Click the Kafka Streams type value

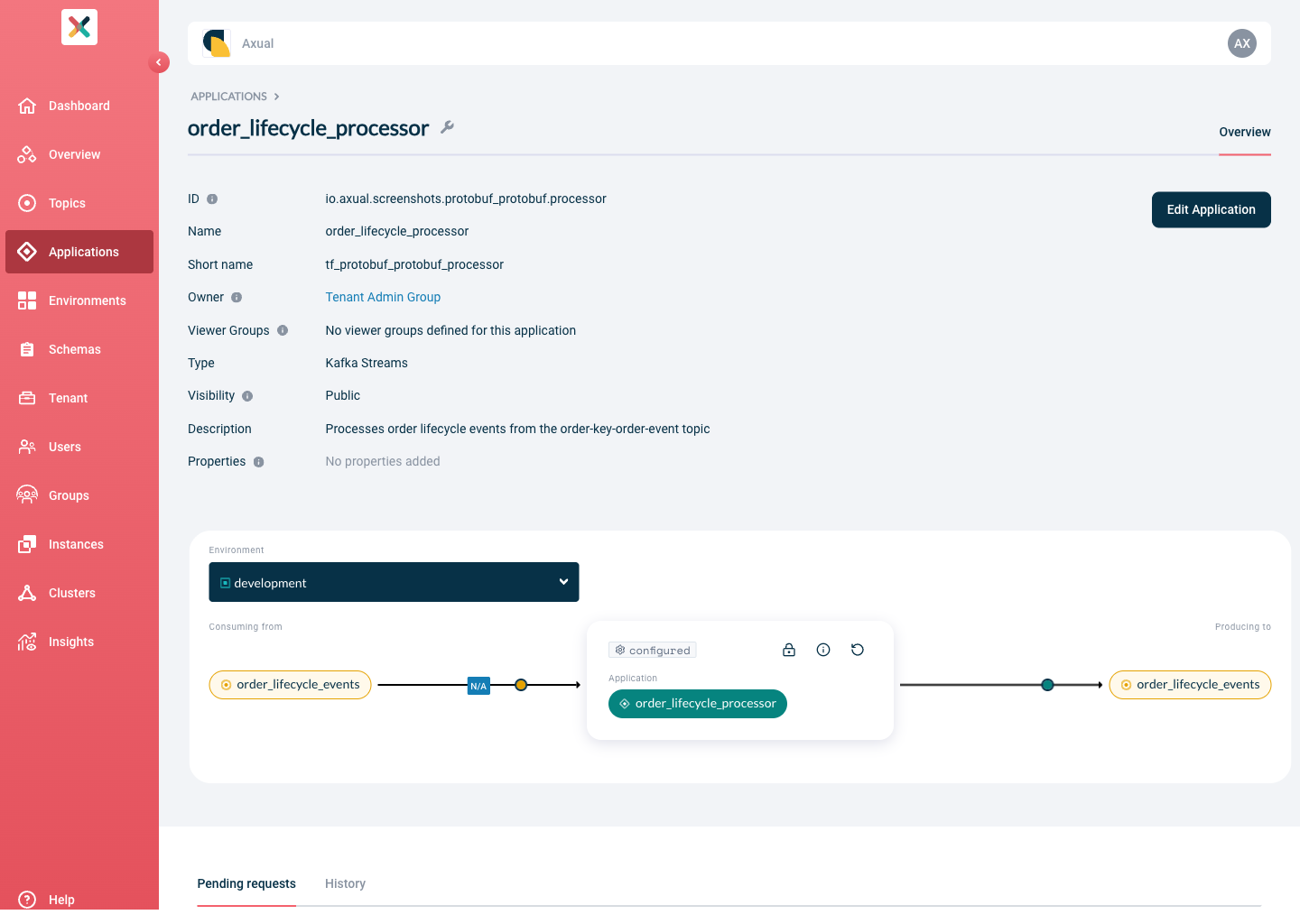tap(367, 363)
